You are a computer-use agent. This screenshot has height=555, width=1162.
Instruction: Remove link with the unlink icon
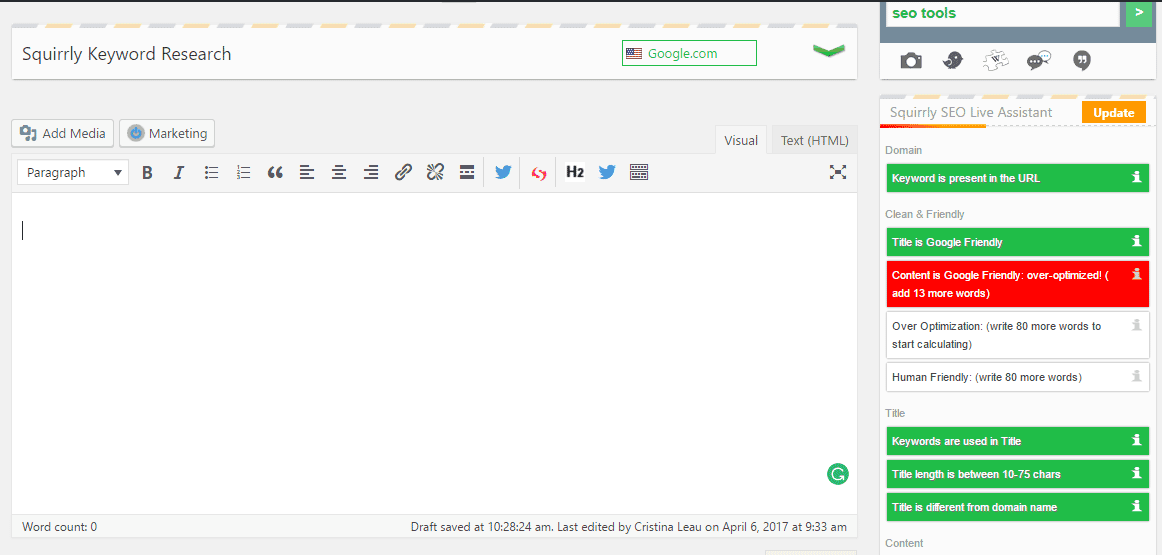[434, 173]
